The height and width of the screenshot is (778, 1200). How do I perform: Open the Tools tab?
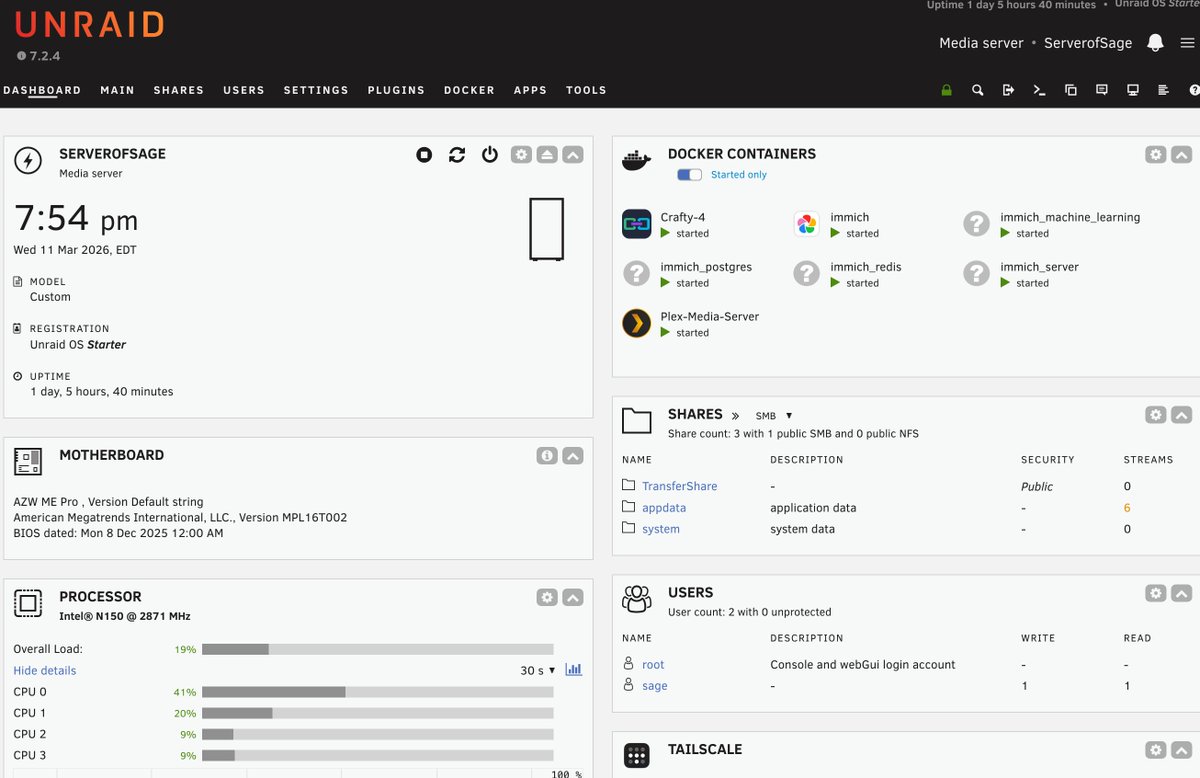586,90
